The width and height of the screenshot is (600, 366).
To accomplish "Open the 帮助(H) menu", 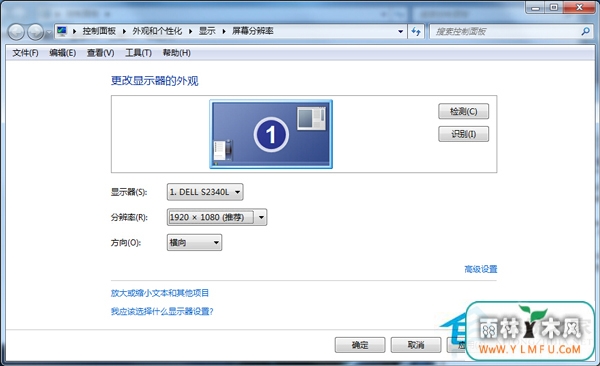I will pos(176,53).
